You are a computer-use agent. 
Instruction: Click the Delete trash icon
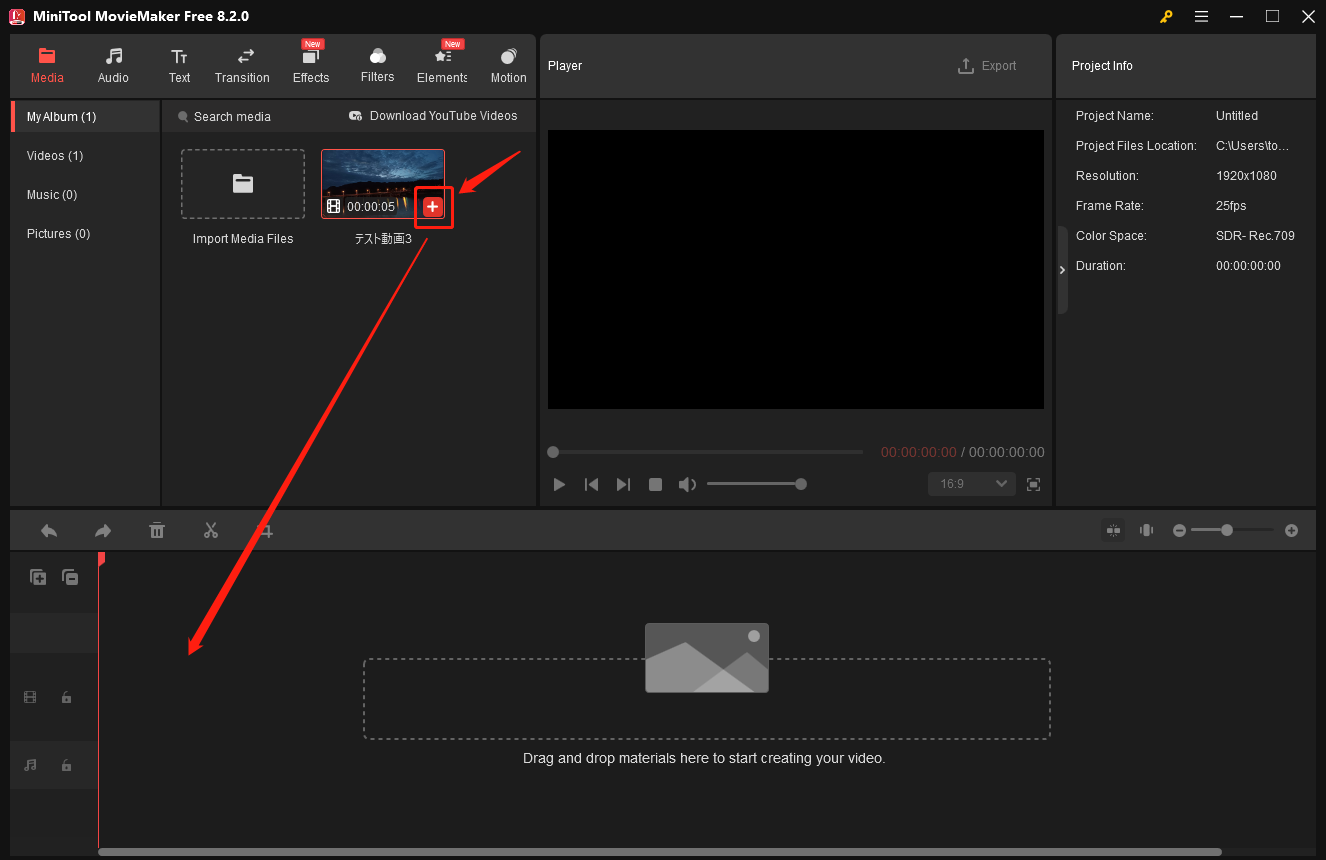click(x=157, y=531)
